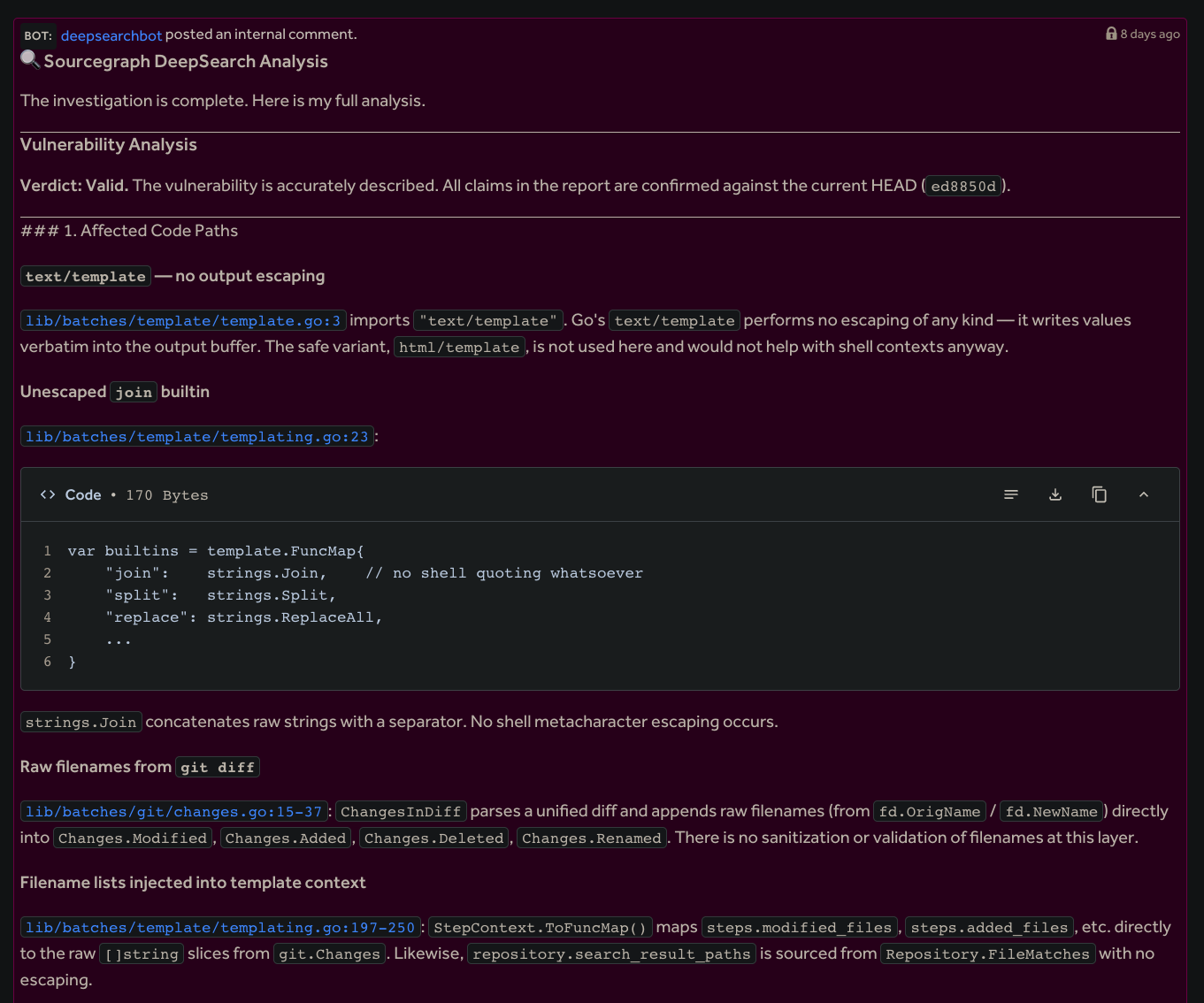Click '170 Bytes' code size label
The width and height of the screenshot is (1204, 1003).
pos(167,495)
